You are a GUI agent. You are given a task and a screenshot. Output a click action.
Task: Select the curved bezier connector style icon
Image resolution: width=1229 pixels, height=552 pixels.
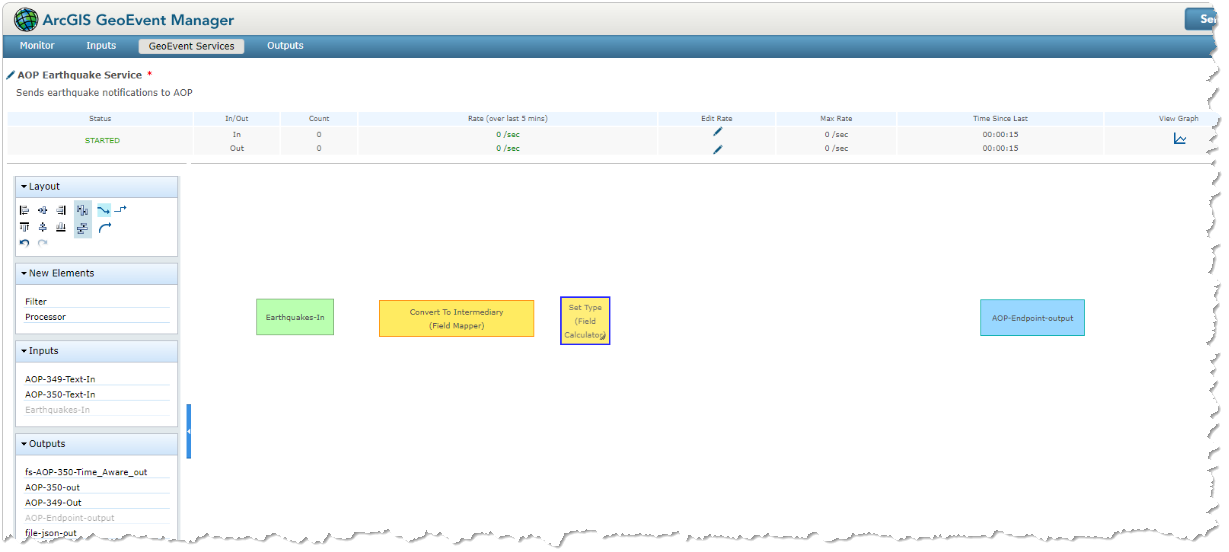tap(104, 210)
